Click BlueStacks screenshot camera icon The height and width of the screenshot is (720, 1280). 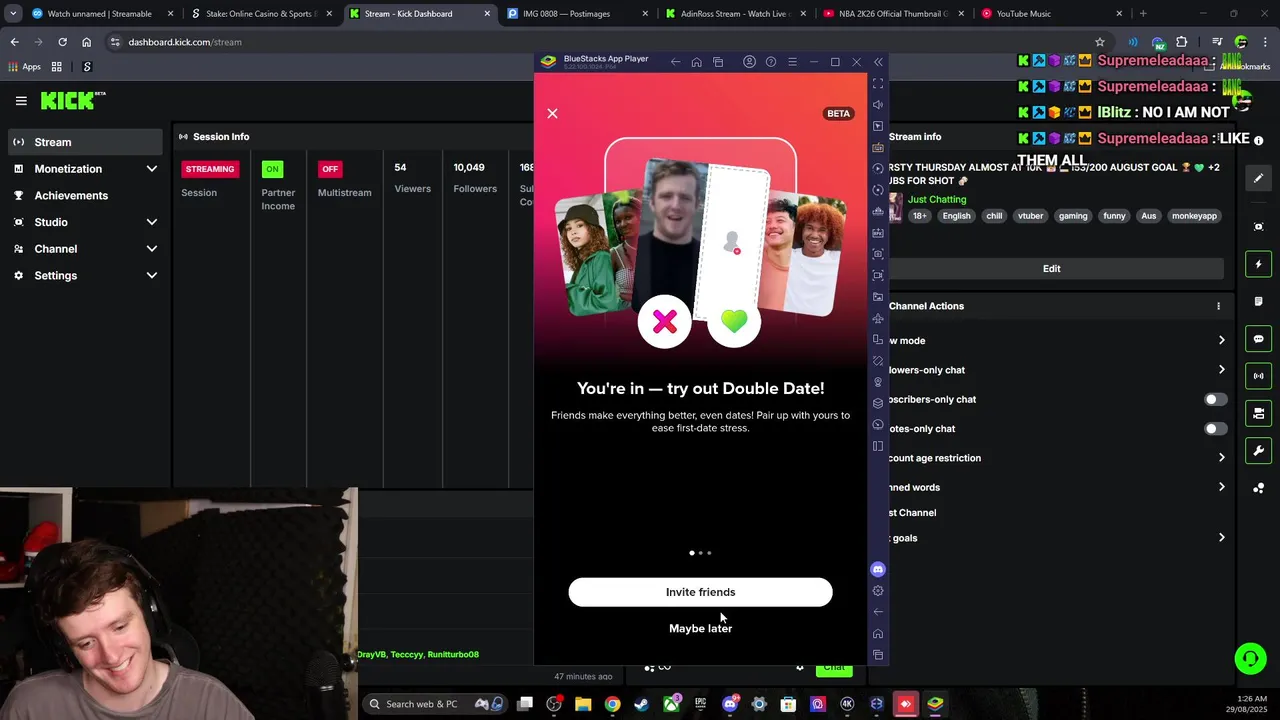coord(878,254)
